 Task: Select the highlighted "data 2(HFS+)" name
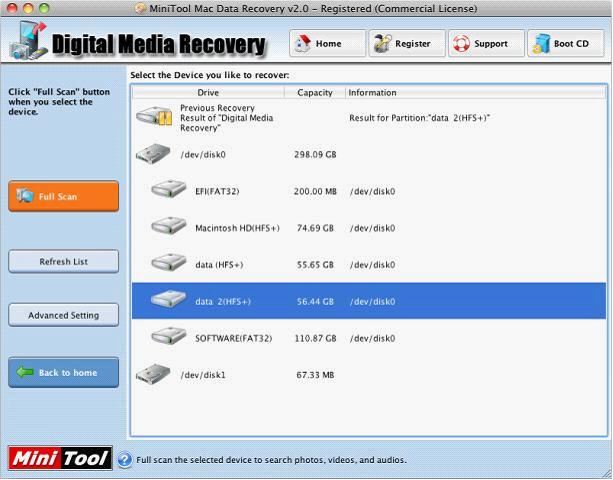point(223,301)
